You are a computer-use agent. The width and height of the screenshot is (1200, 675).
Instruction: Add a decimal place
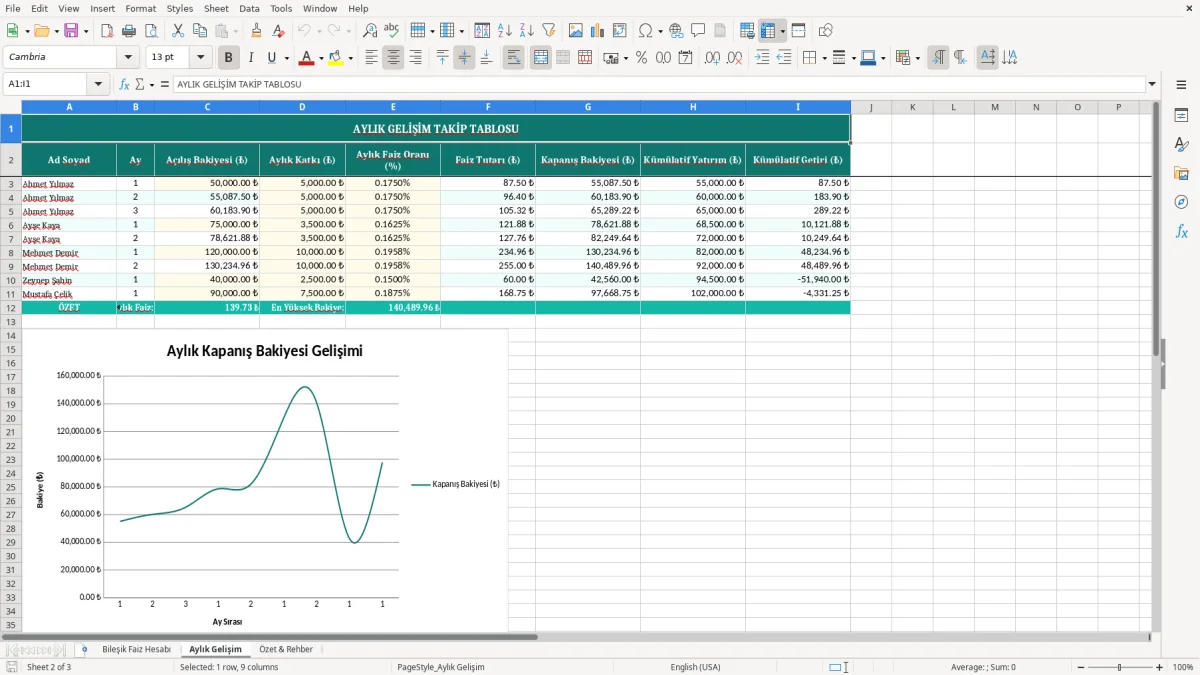[712, 58]
